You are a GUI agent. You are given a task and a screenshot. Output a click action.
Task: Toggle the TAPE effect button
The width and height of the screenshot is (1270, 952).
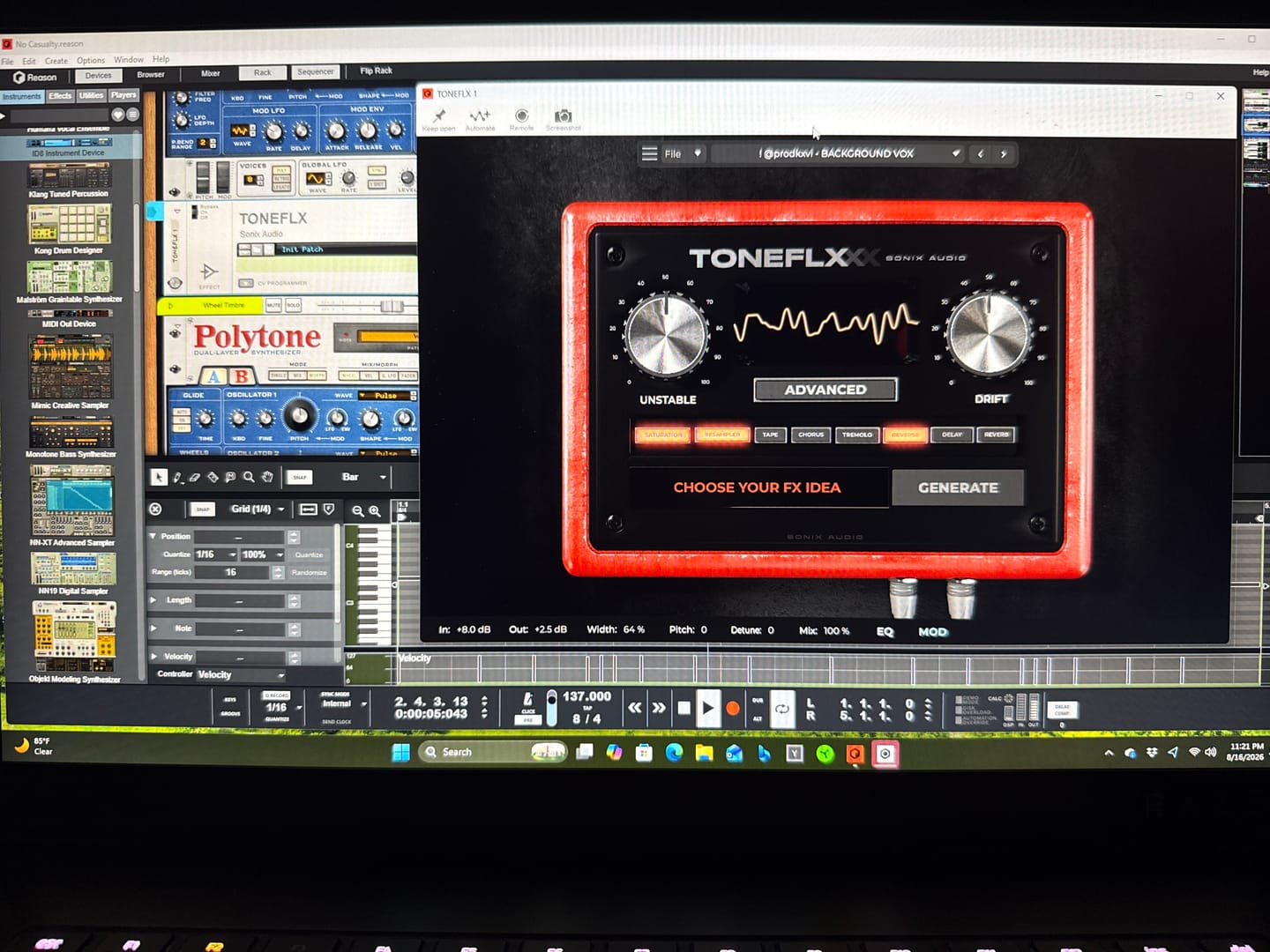coord(770,435)
